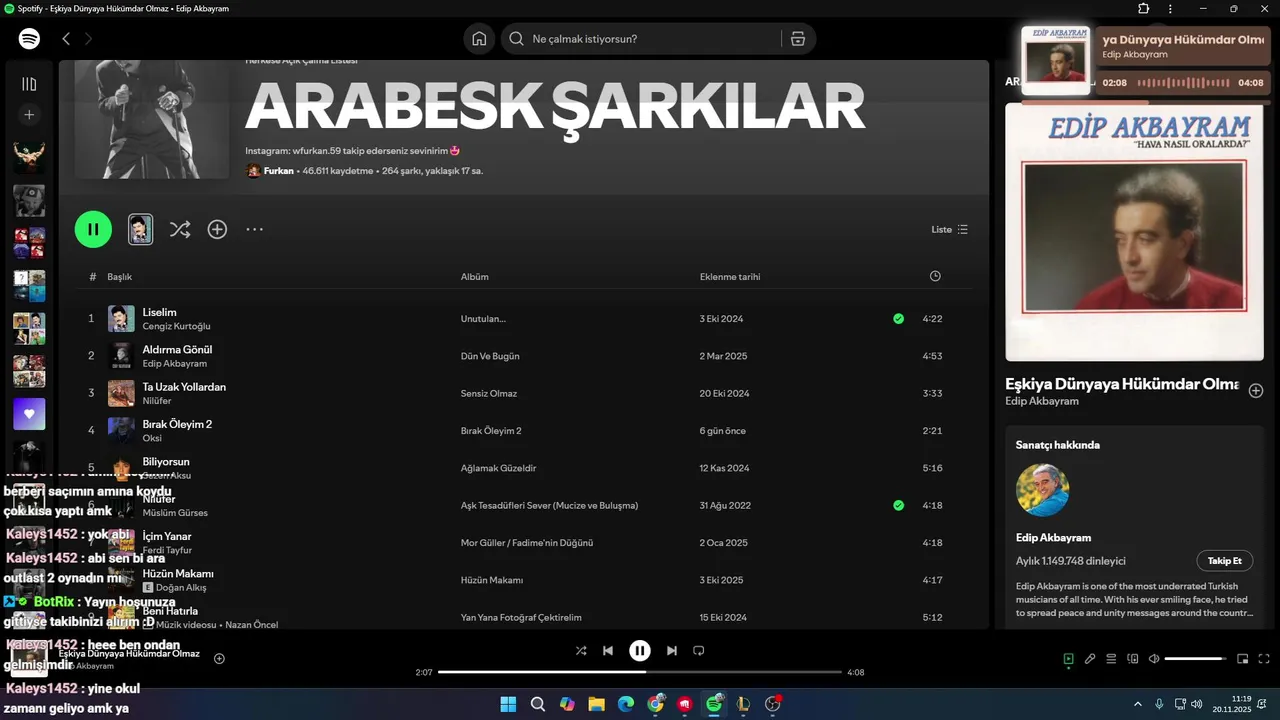Image resolution: width=1280 pixels, height=720 pixels.
Task: Open Spotify home via the house icon
Action: click(x=479, y=39)
